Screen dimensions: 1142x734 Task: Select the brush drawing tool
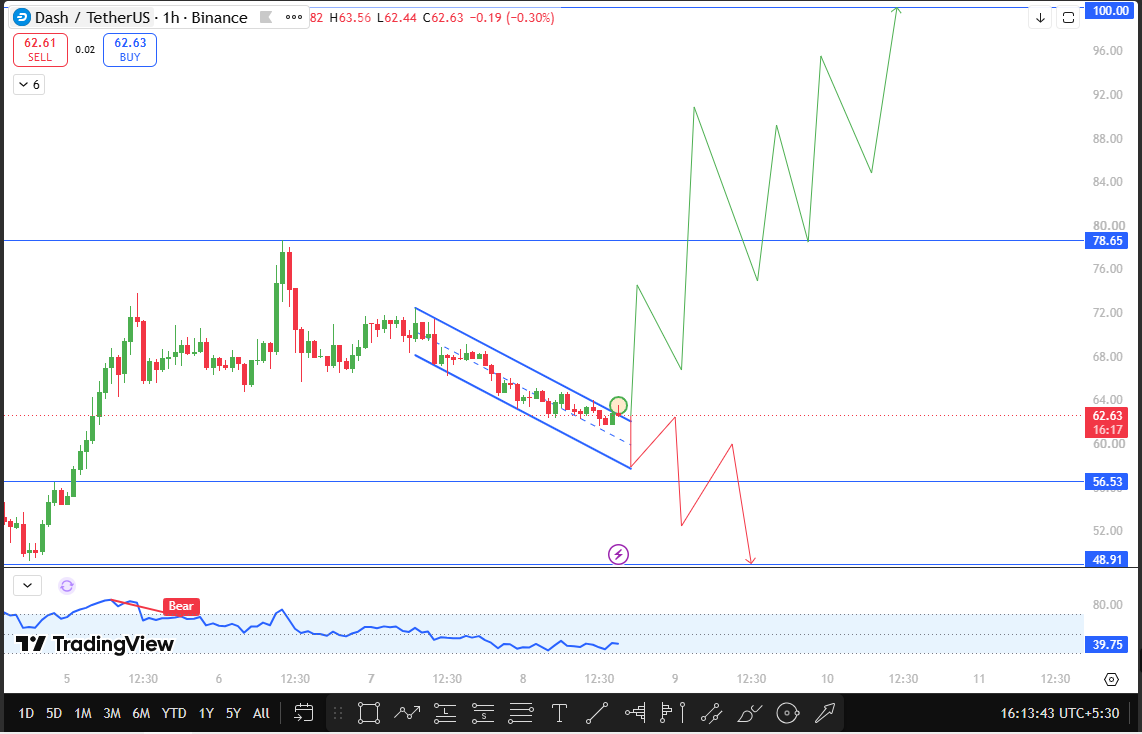[x=749, y=713]
